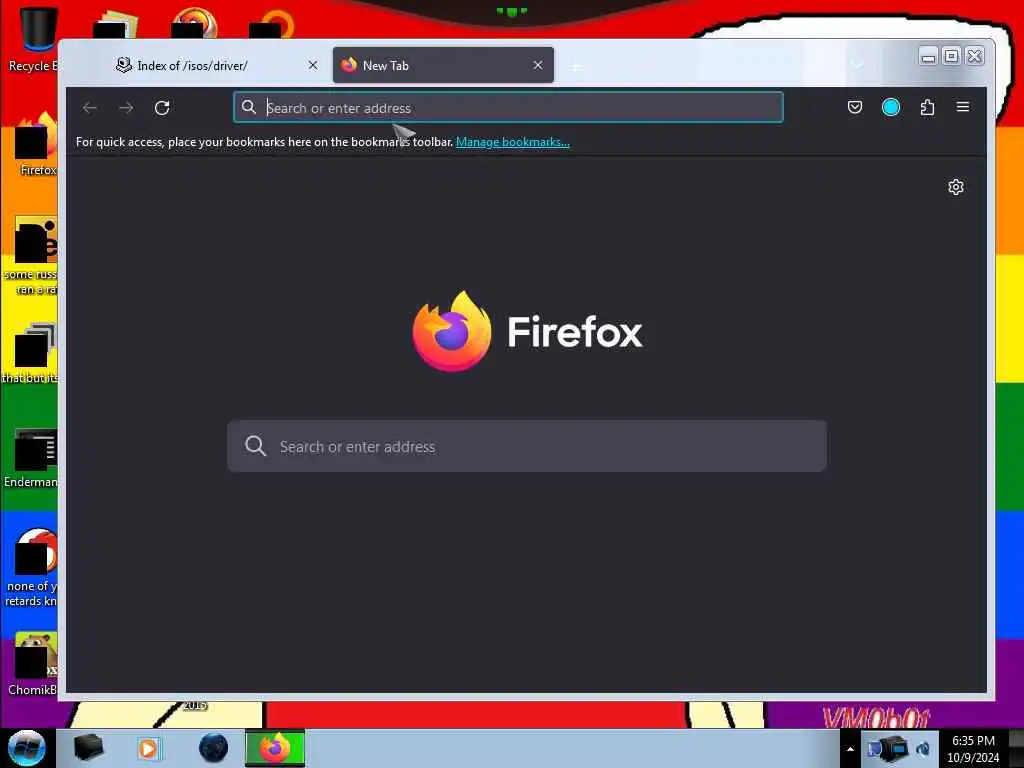Open the Save to Pocket button
The height and width of the screenshot is (768, 1024).
tap(854, 107)
